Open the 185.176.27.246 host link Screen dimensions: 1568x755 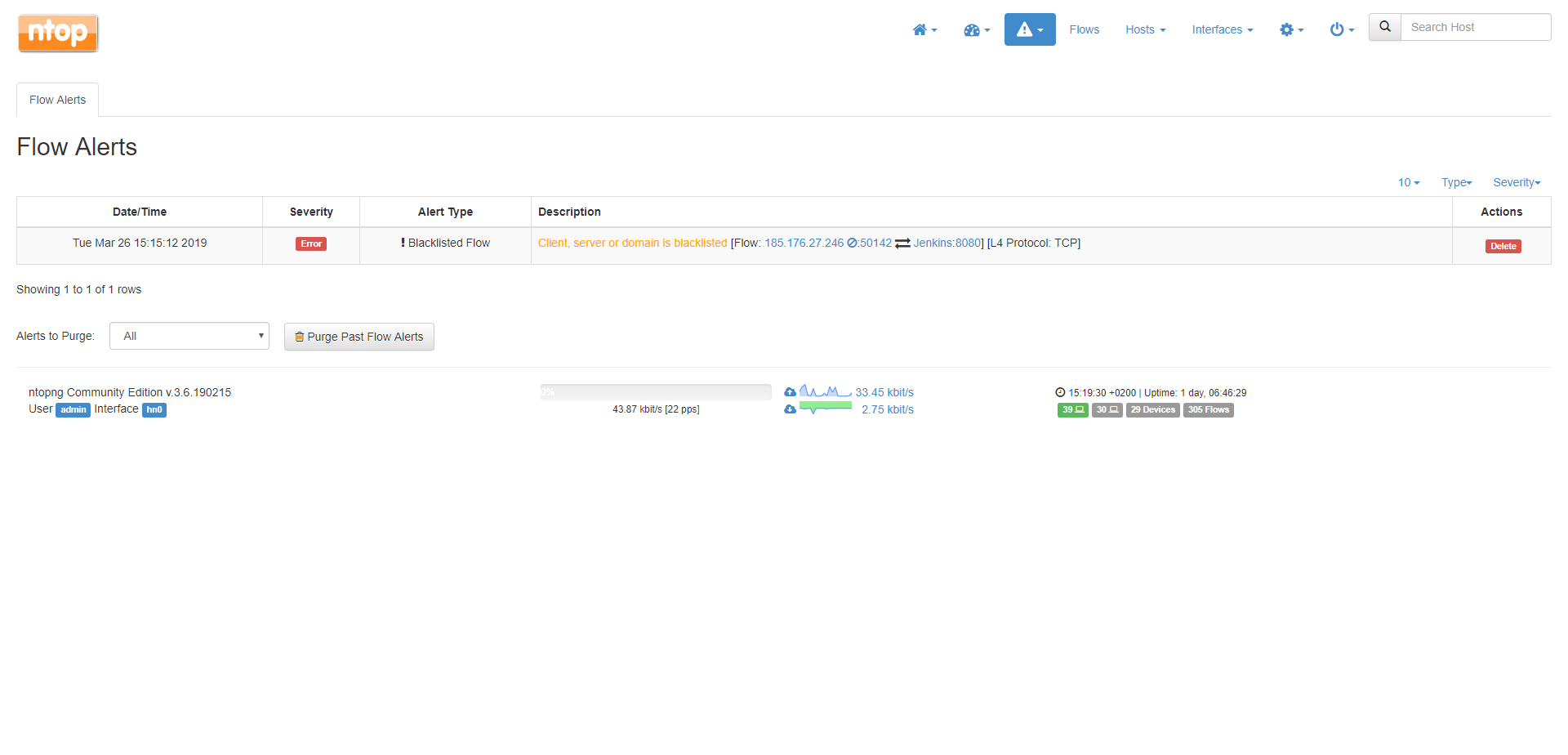tap(804, 243)
